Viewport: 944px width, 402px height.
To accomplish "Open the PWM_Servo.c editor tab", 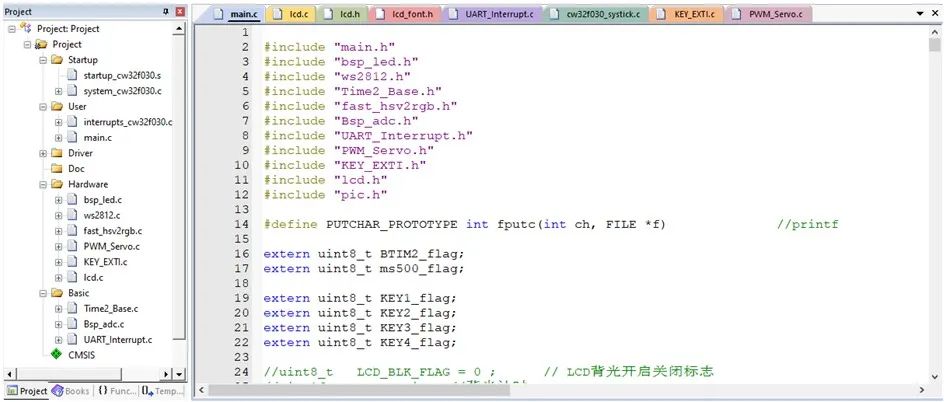I will [768, 14].
